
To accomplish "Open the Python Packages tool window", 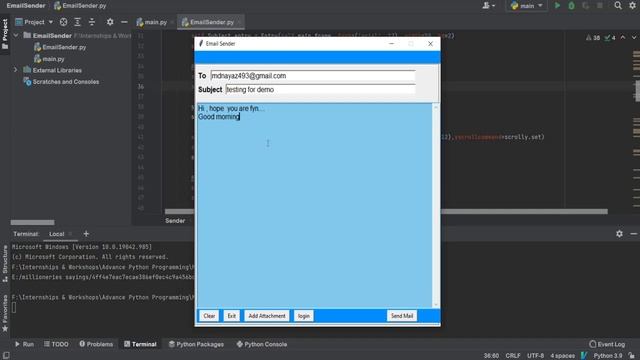I will point(196,344).
